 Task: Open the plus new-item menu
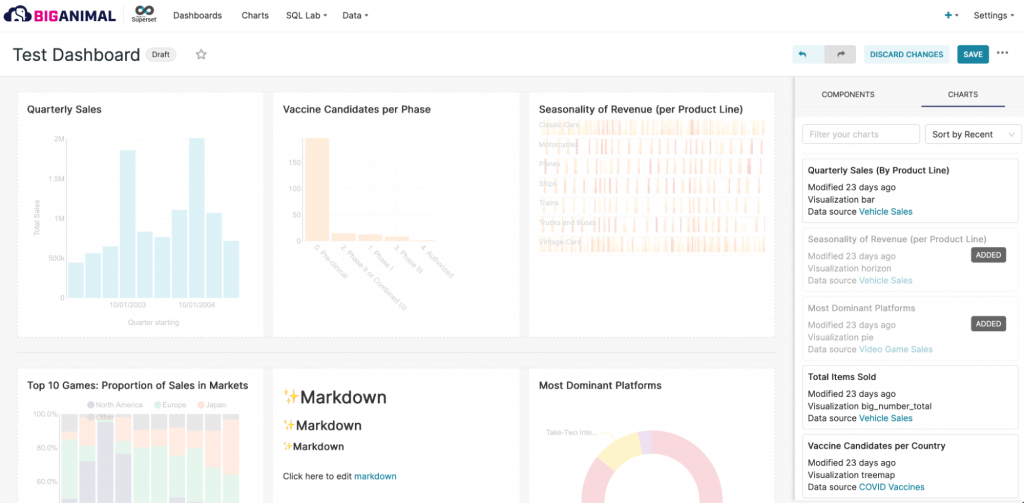(x=950, y=16)
